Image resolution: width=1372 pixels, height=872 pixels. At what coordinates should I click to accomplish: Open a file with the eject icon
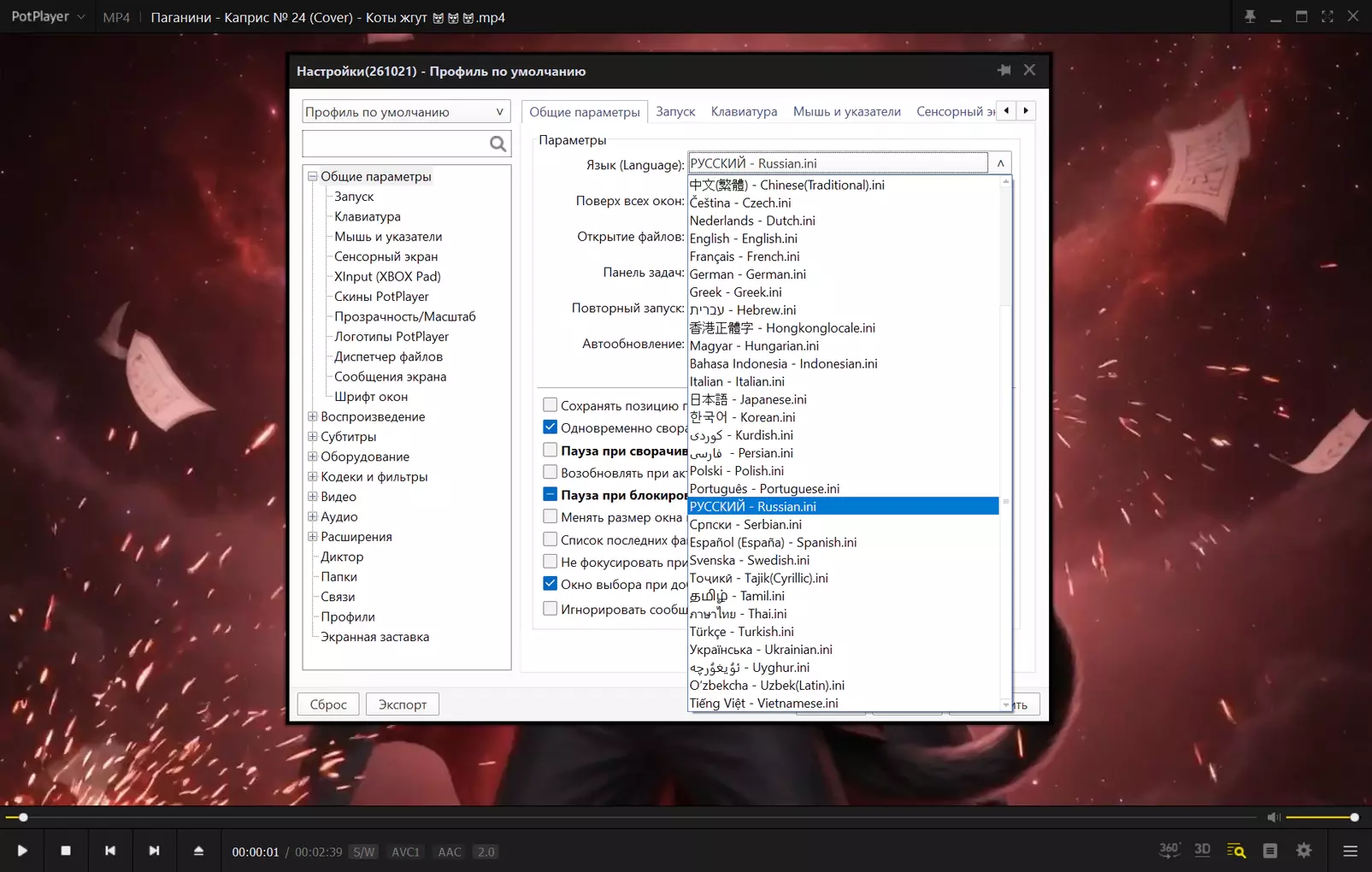pos(198,851)
